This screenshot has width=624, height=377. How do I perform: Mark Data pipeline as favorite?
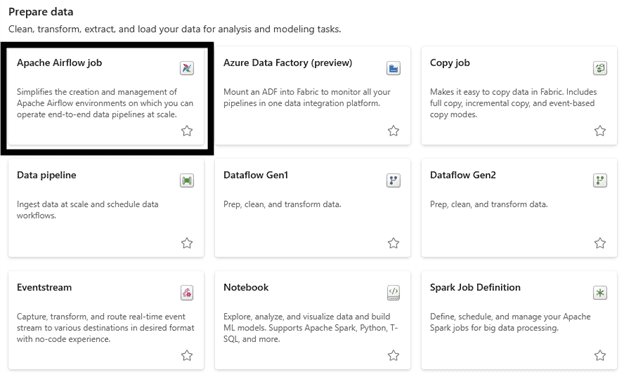pyautogui.click(x=187, y=243)
